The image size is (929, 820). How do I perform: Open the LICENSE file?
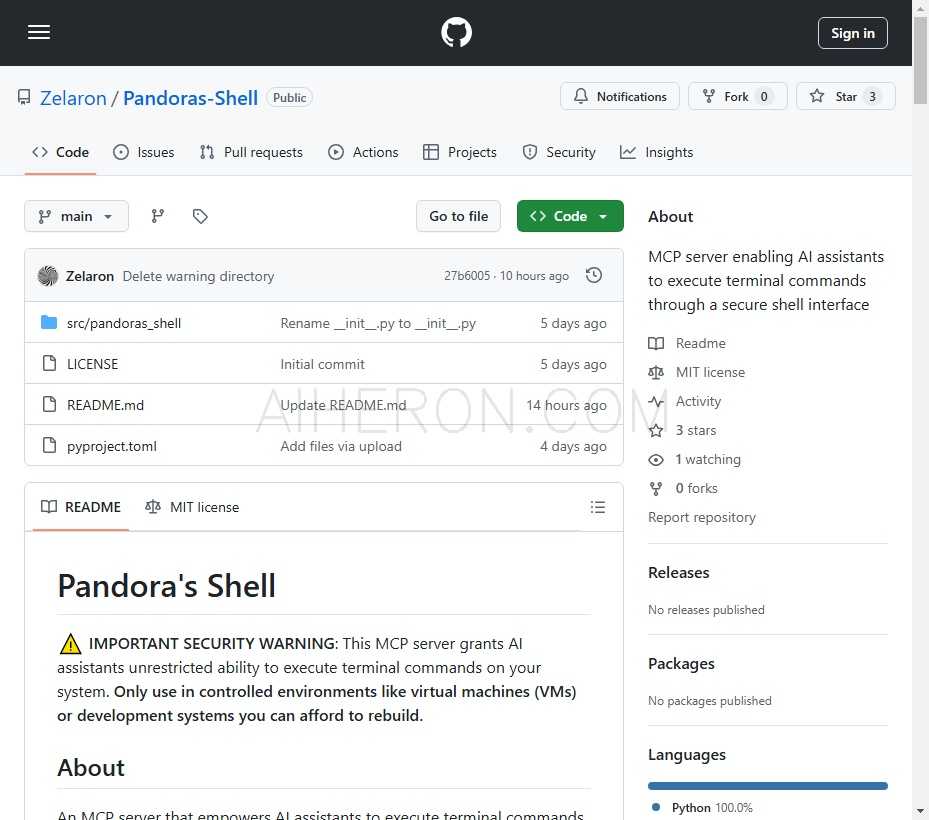(92, 364)
